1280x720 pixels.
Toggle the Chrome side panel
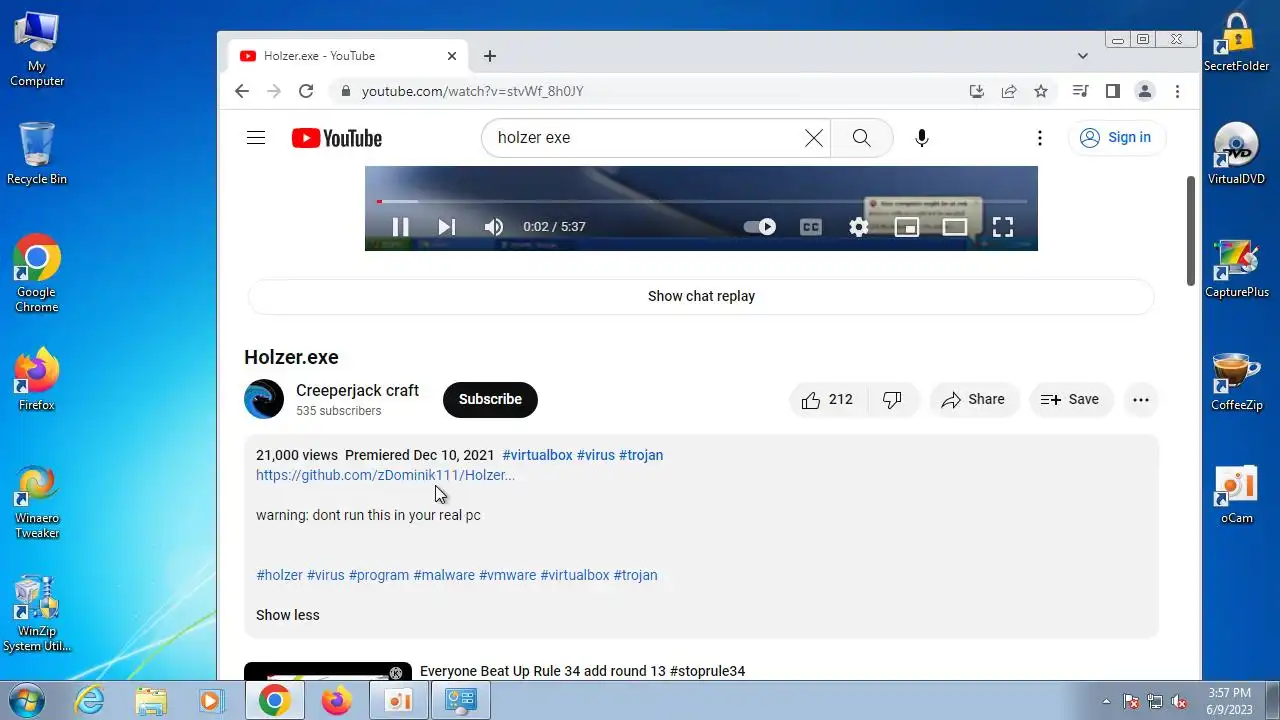pos(1112,91)
